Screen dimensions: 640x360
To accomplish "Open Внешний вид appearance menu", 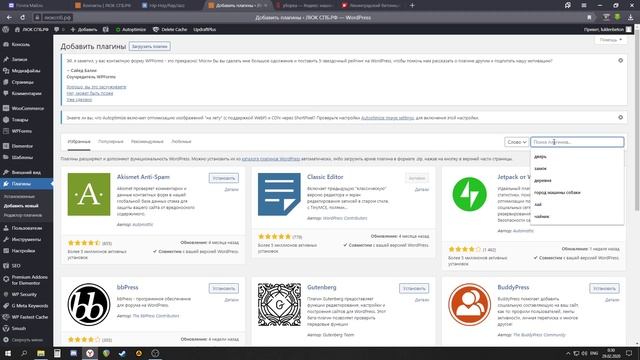I will pyautogui.click(x=26, y=172).
